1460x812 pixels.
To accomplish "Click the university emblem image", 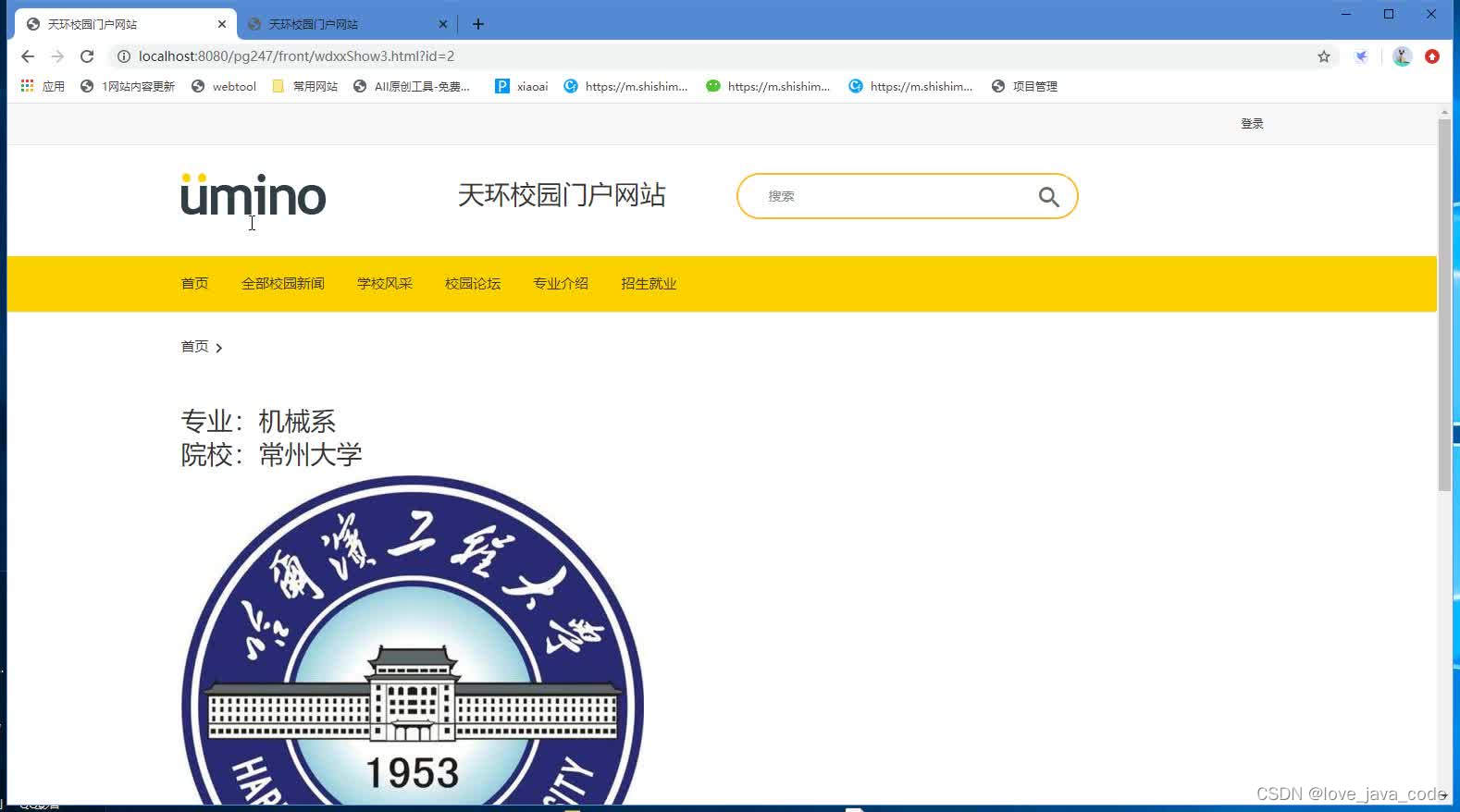I will coord(413,640).
